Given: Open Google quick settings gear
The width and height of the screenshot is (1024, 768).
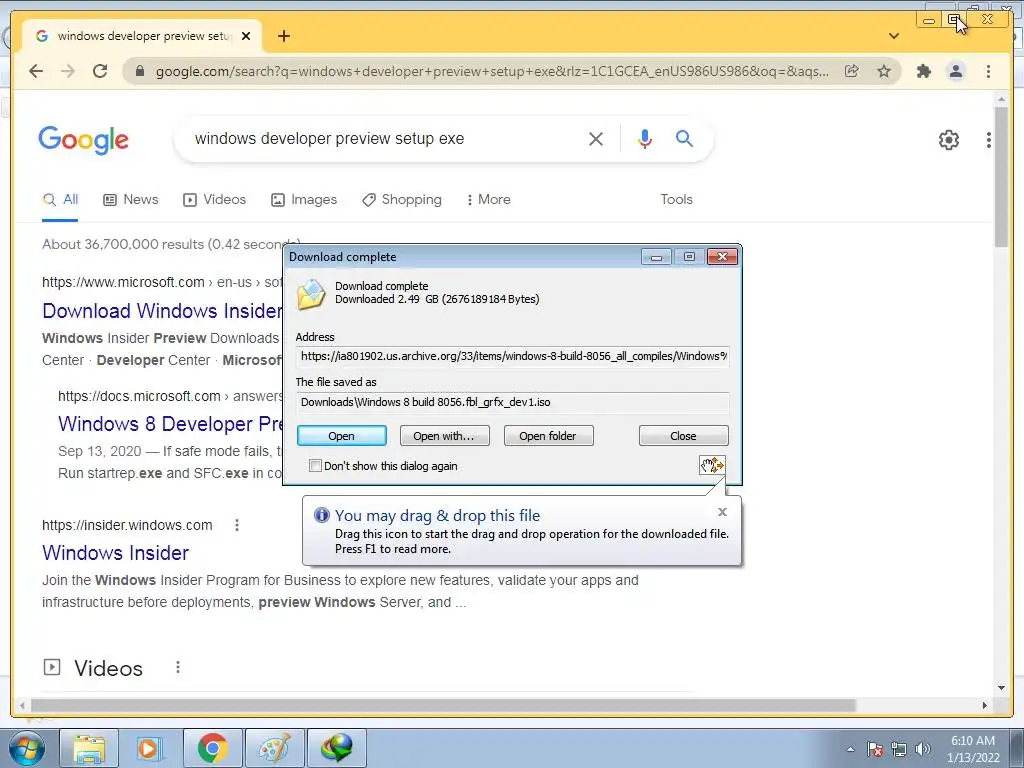Looking at the screenshot, I should coord(948,140).
